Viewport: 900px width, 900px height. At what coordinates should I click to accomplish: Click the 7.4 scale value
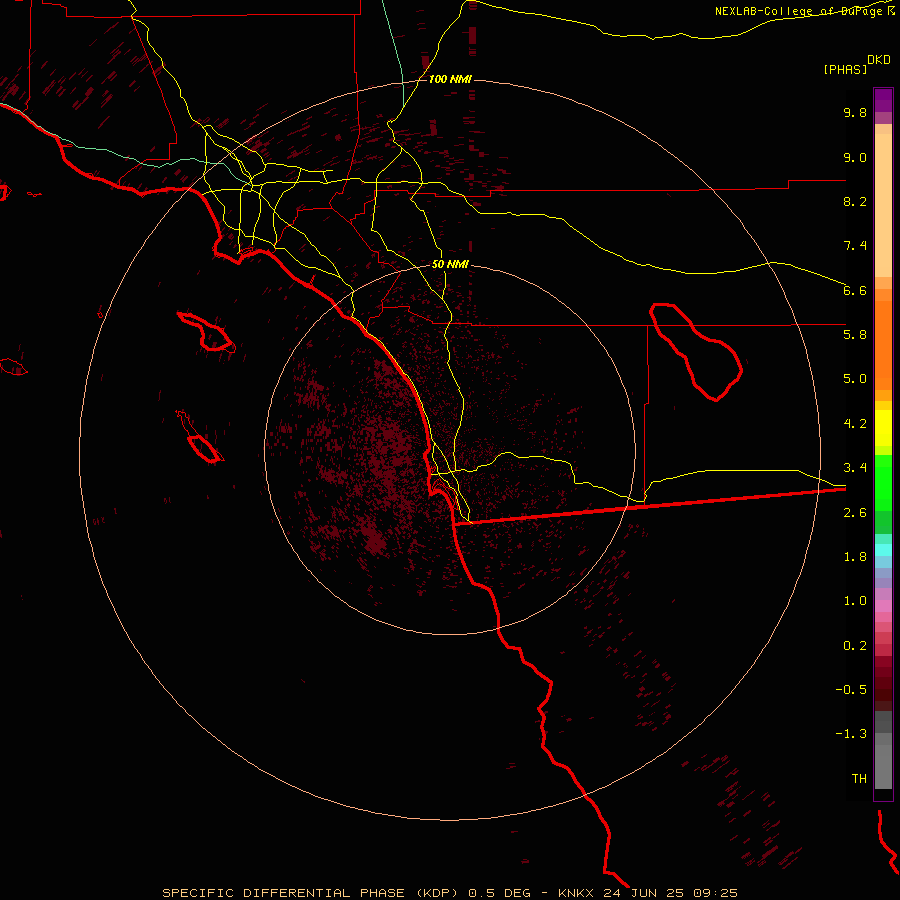(855, 246)
